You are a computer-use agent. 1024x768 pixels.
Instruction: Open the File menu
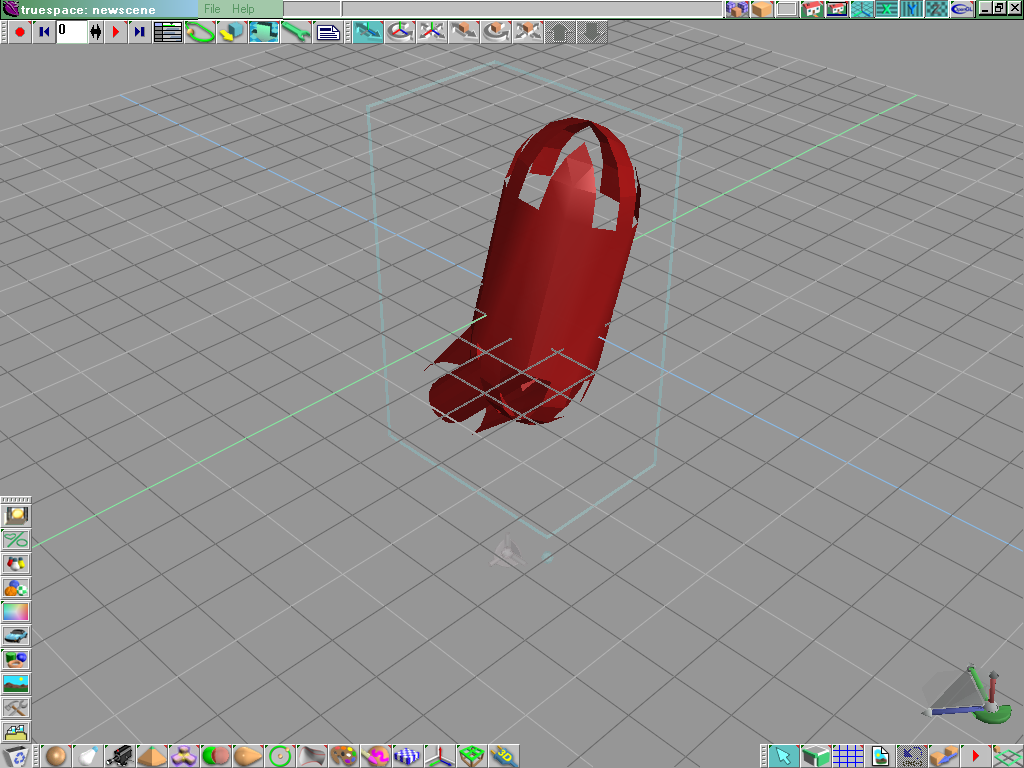point(212,9)
